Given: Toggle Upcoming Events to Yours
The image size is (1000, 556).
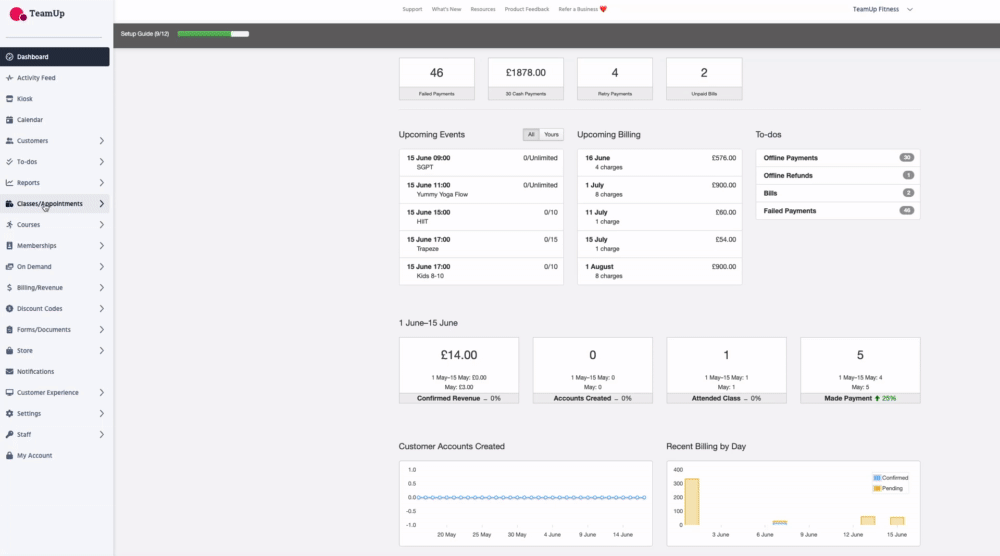Looking at the screenshot, I should coord(551,134).
